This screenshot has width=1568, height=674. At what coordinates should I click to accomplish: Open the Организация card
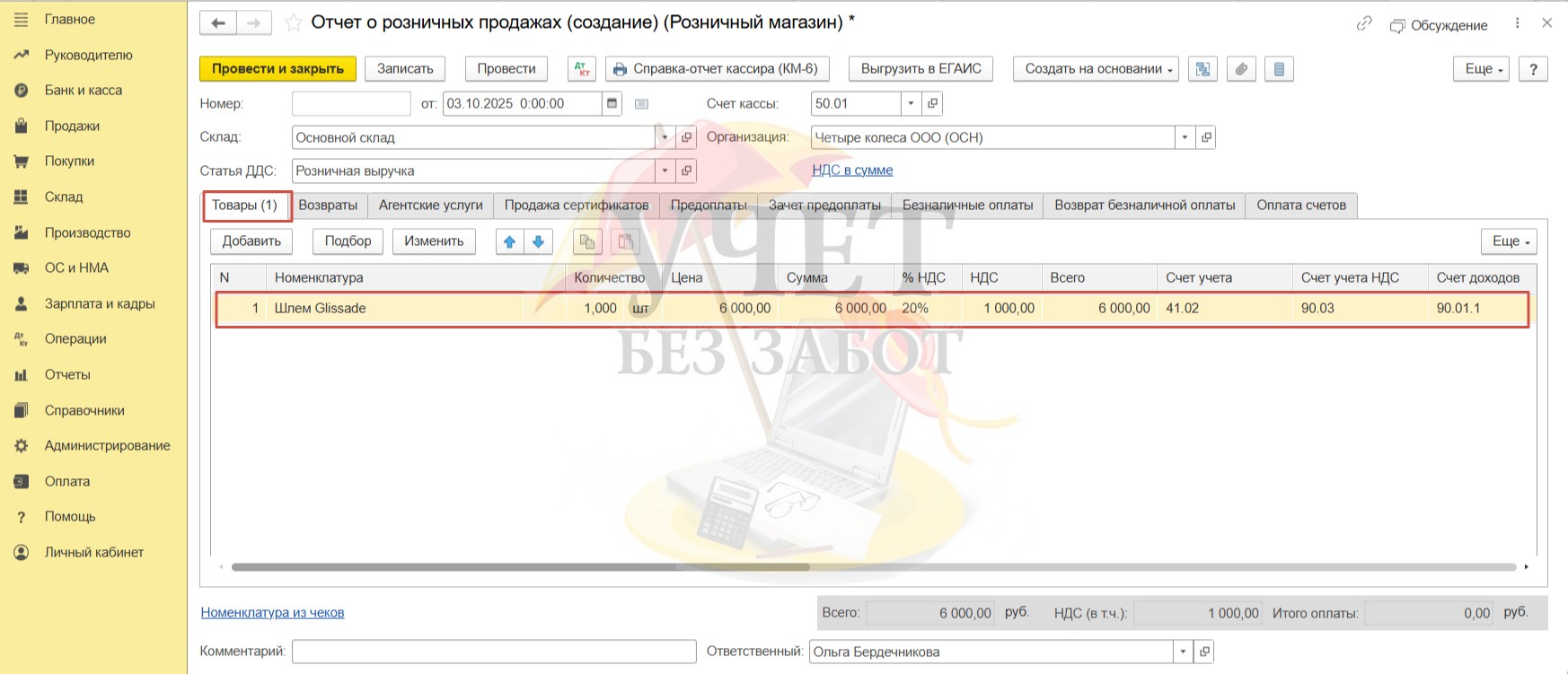1206,137
